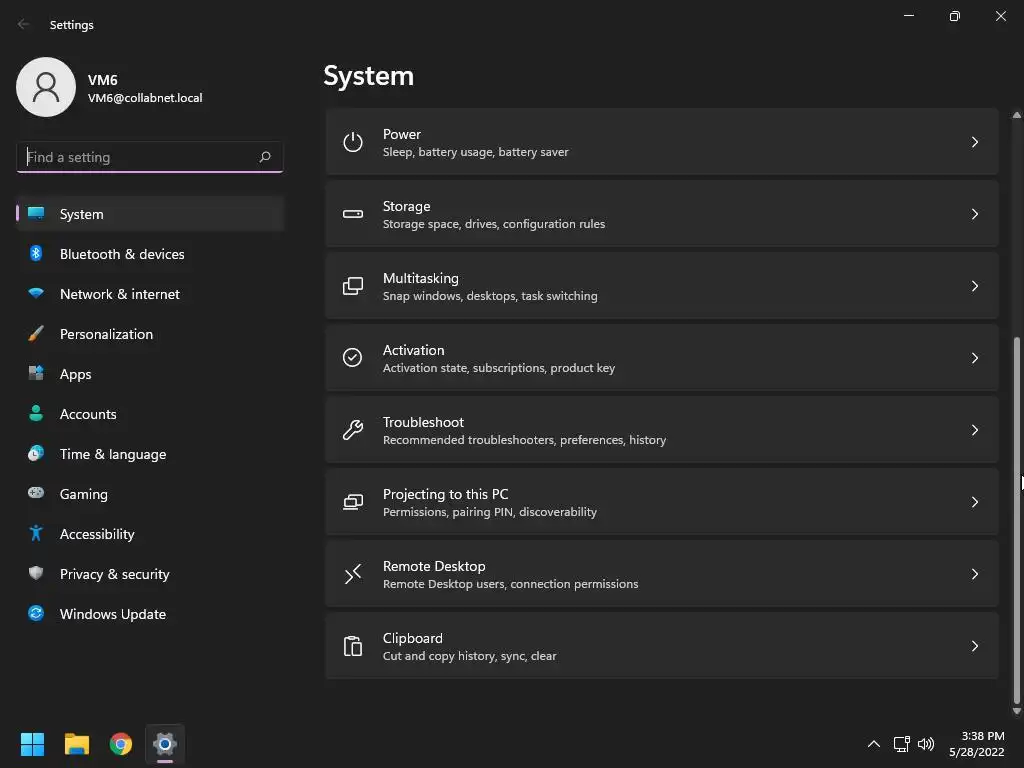Image resolution: width=1024 pixels, height=768 pixels.
Task: Expand the Activation chevron arrow
Action: (x=974, y=358)
